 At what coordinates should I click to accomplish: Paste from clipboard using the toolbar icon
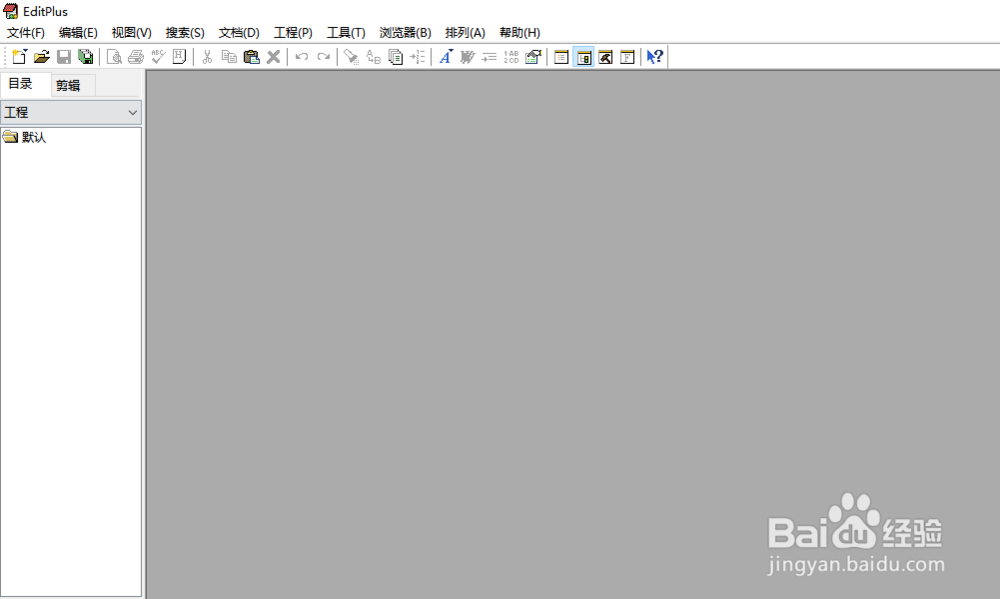click(251, 57)
